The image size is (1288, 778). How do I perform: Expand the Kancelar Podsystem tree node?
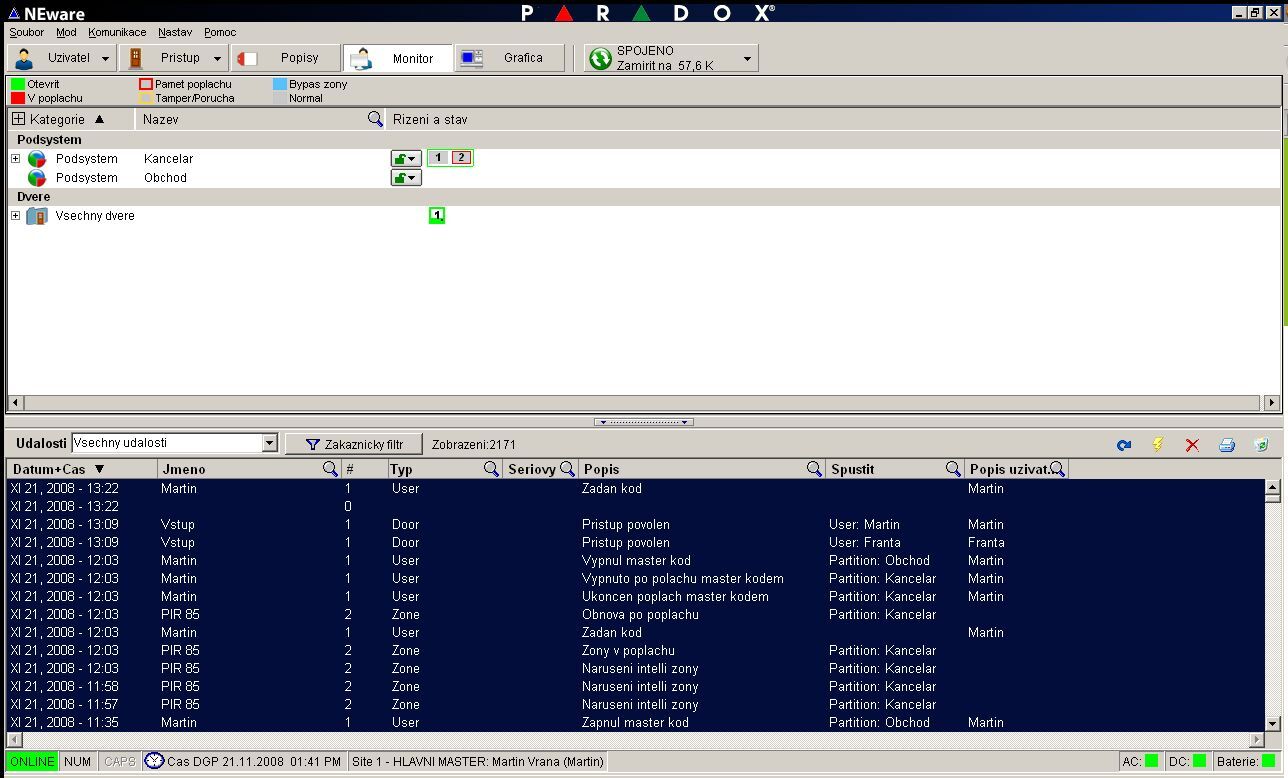point(16,159)
